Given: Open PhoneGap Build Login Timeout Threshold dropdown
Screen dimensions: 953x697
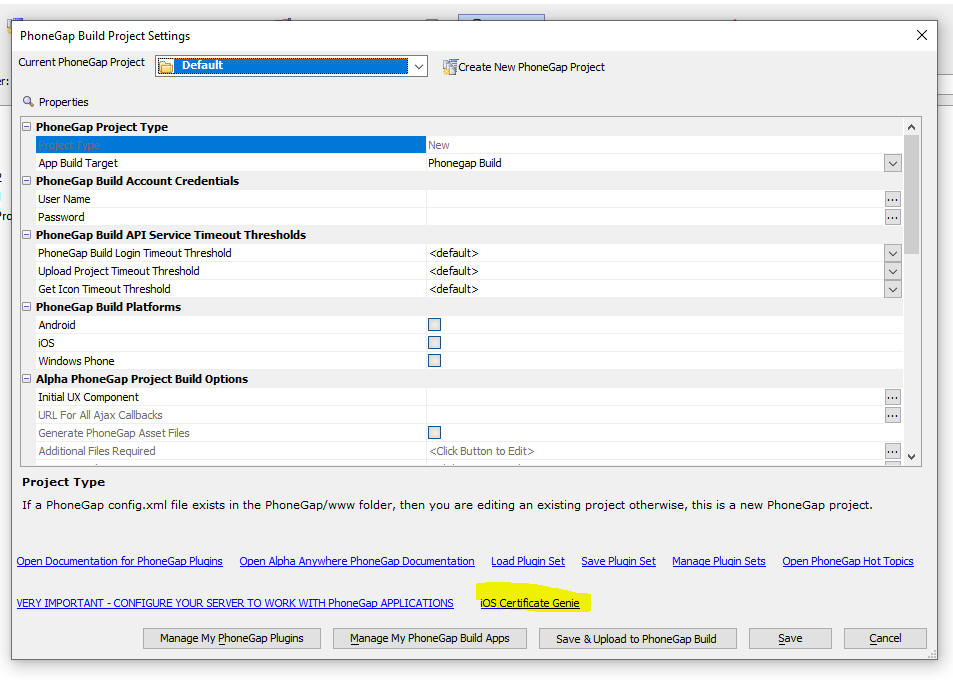Looking at the screenshot, I should (x=892, y=253).
